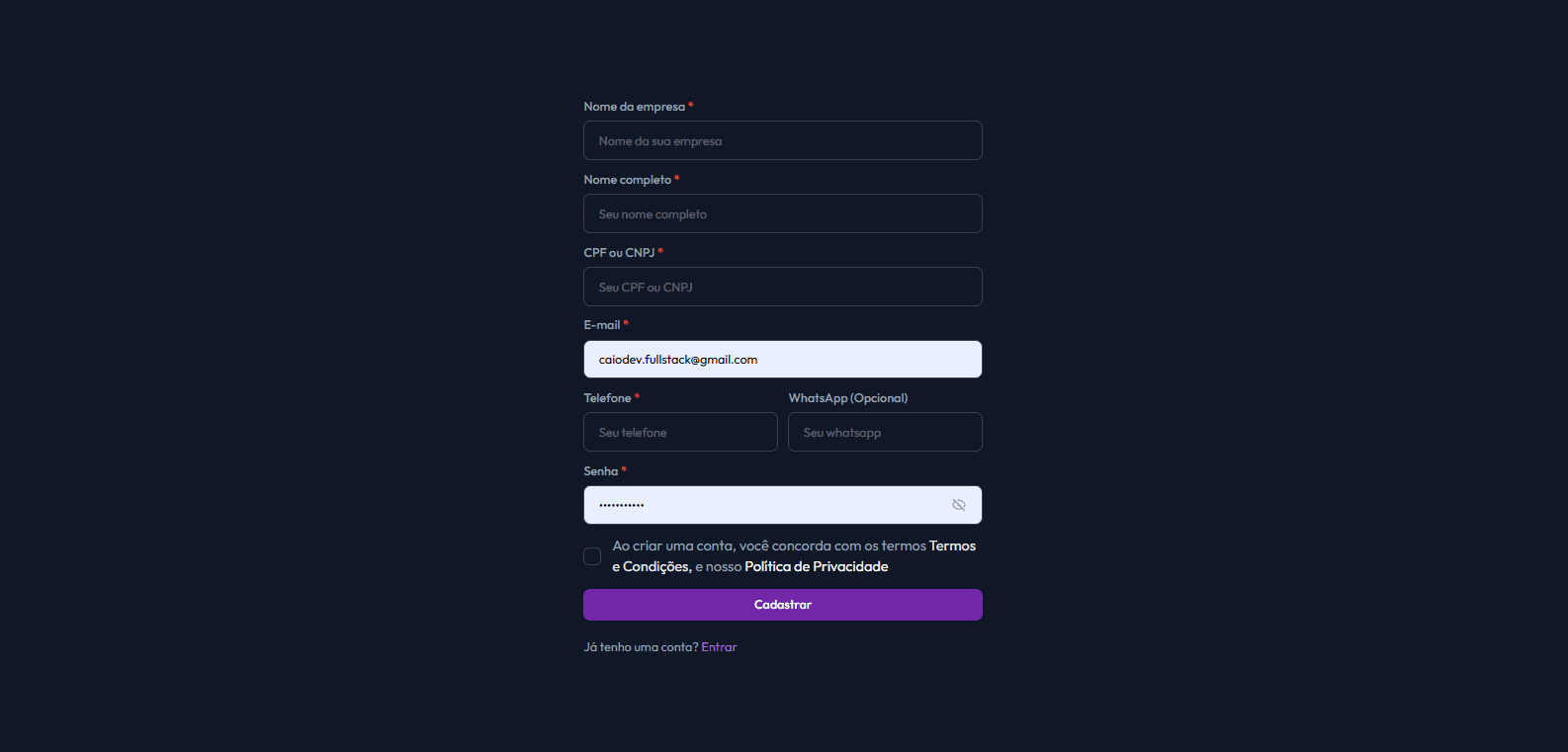Open the 'Política de Privacidade' link

pos(815,565)
